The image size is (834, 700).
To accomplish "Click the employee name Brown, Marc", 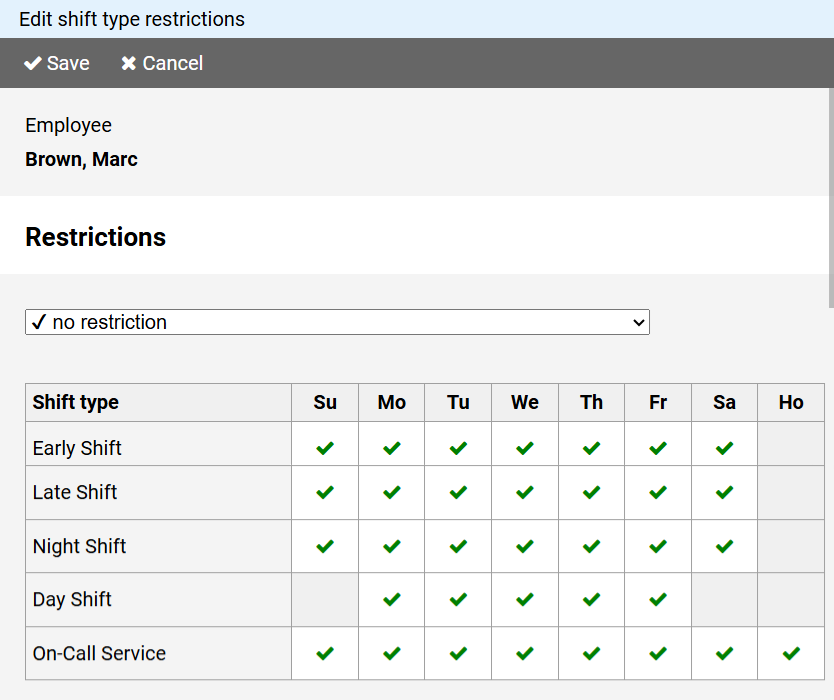I will (x=81, y=160).
